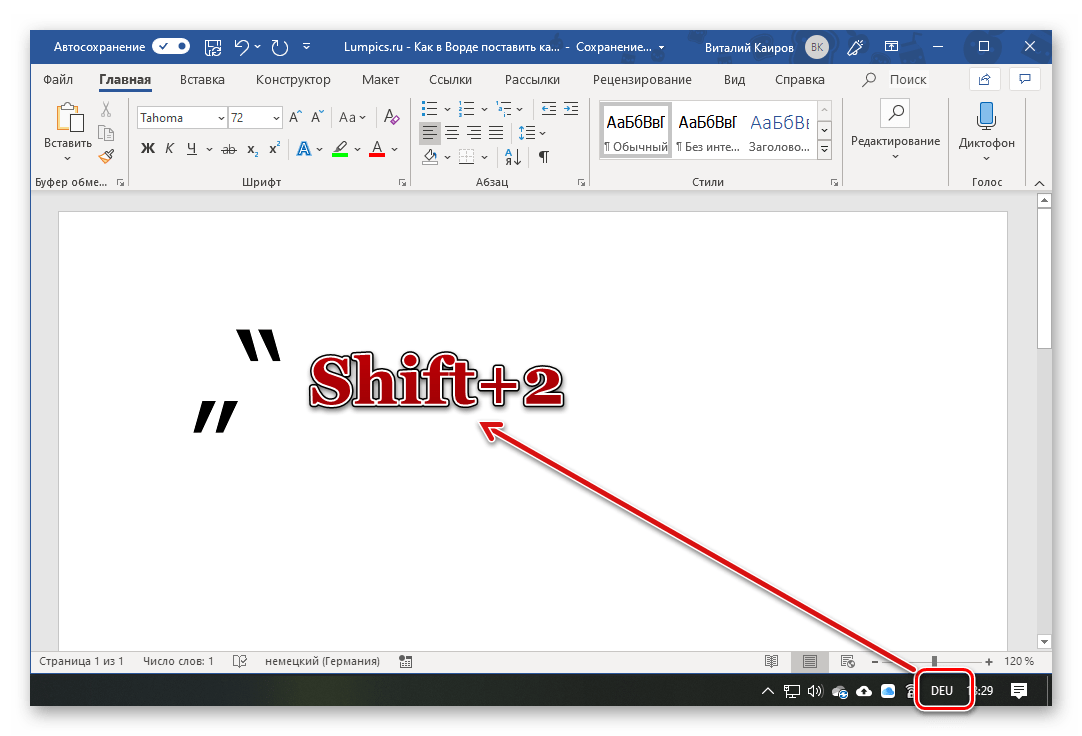Expand the Styles gallery
This screenshot has width=1082, height=736.
pyautogui.click(x=825, y=150)
